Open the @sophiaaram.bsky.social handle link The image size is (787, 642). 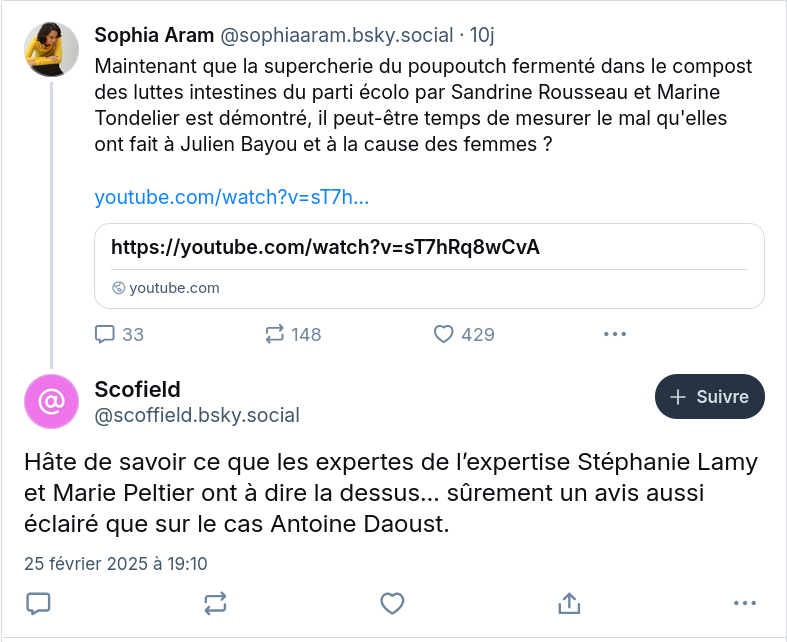coord(335,36)
